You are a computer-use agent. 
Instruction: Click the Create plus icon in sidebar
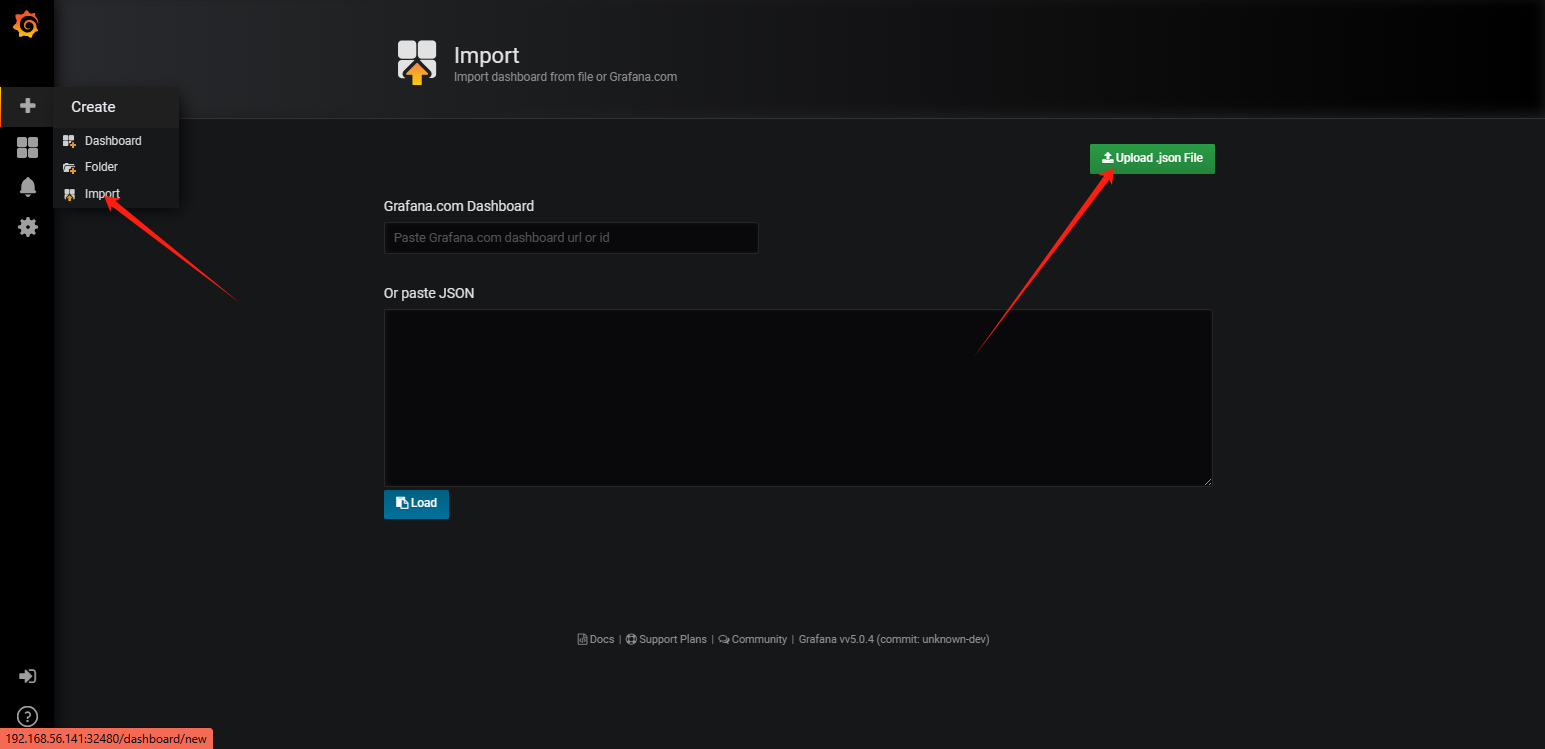28,106
